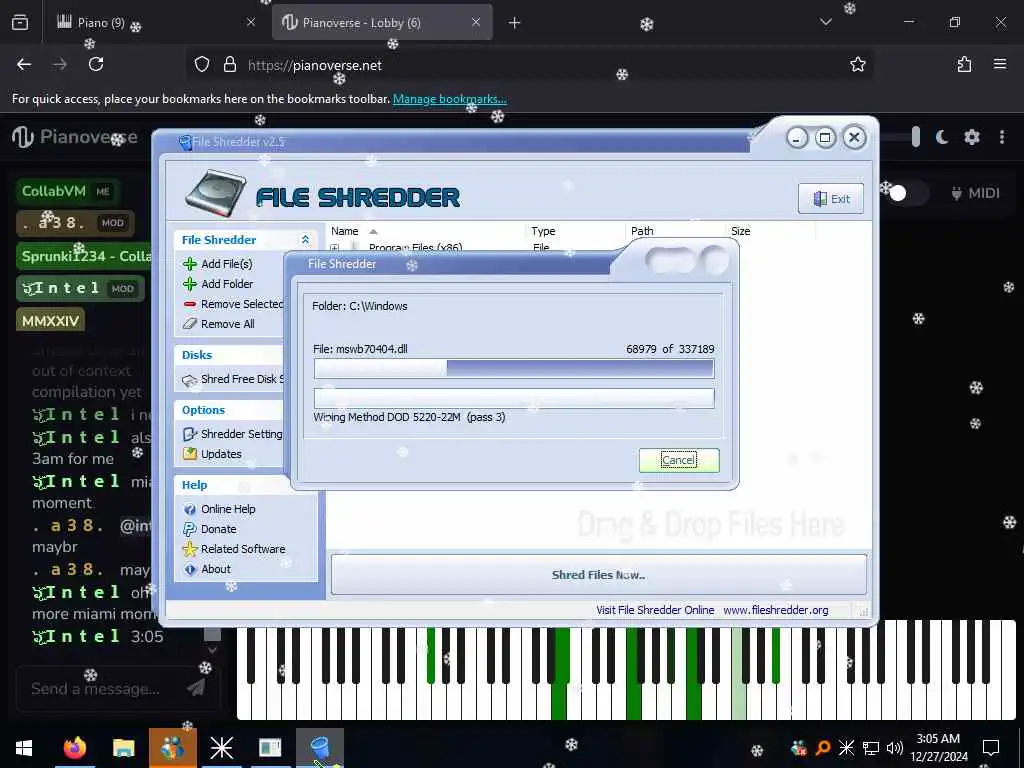Open Firefox hamburger application menu
Image resolution: width=1024 pixels, height=768 pixels.
point(1000,64)
